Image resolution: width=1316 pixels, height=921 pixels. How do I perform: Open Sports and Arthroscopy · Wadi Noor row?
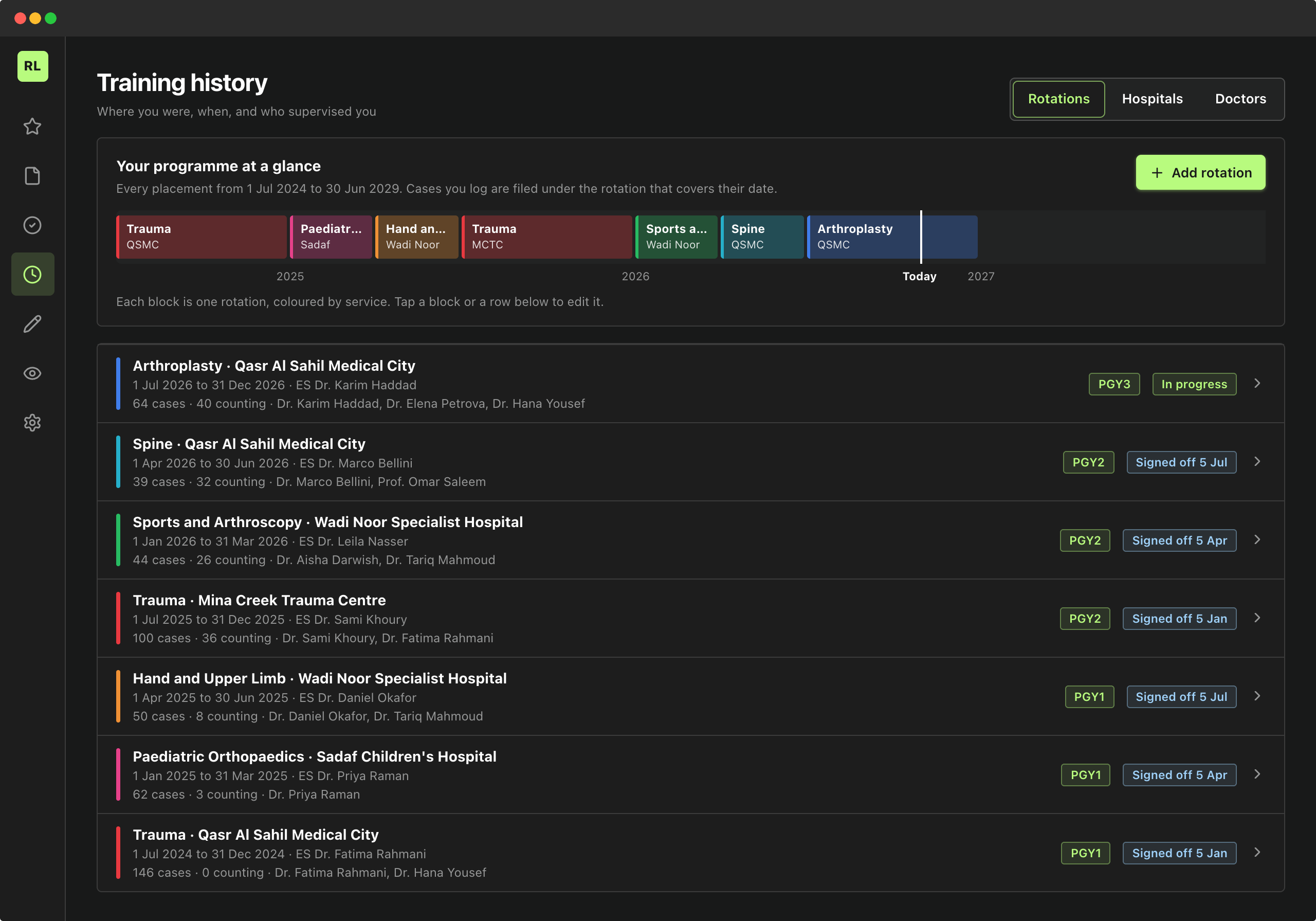pyautogui.click(x=690, y=539)
